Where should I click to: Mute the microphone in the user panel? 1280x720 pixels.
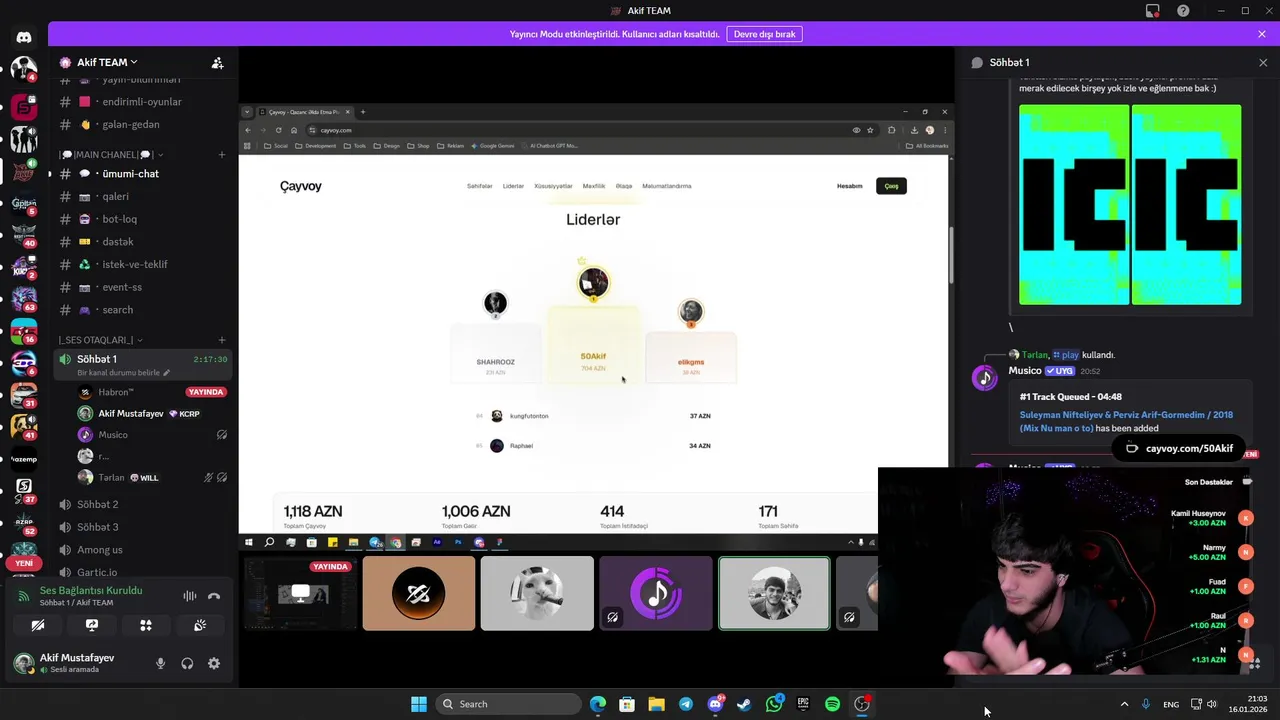[x=160, y=663]
